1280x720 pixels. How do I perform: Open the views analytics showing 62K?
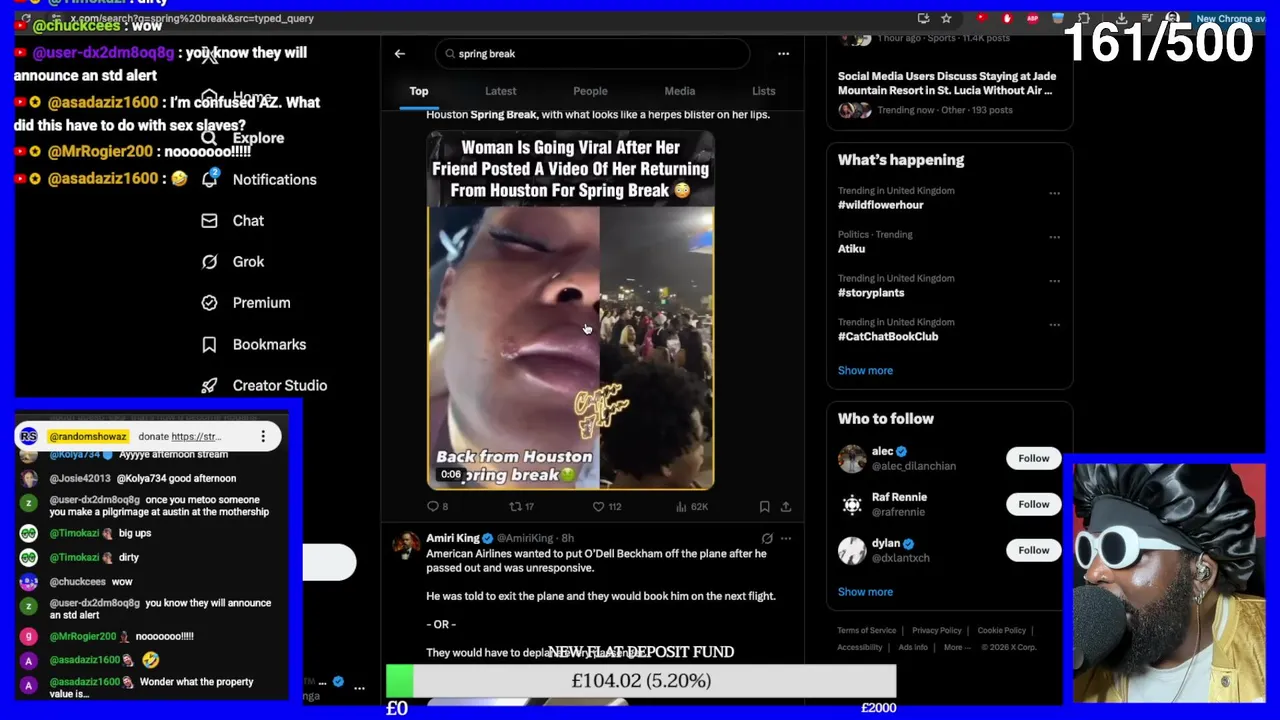click(691, 507)
